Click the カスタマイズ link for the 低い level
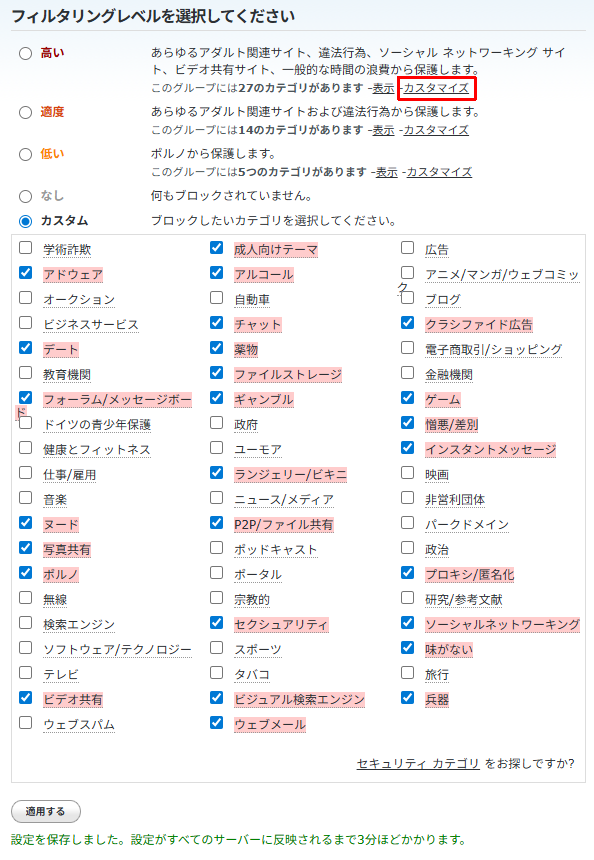 [x=439, y=172]
